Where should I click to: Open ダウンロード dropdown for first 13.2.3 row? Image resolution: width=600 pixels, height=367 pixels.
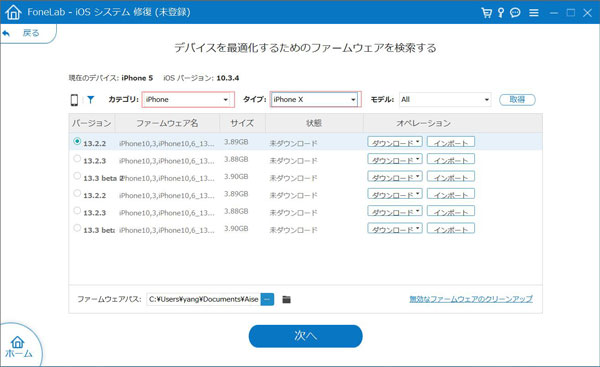tap(395, 160)
